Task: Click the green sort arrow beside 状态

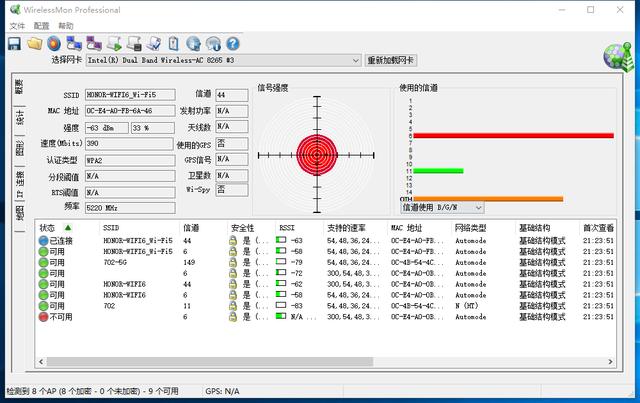Action: coord(68,227)
